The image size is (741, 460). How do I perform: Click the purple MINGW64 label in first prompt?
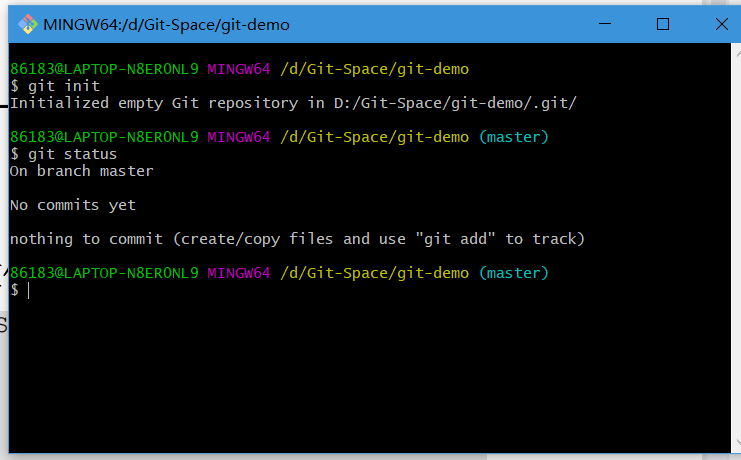238,69
